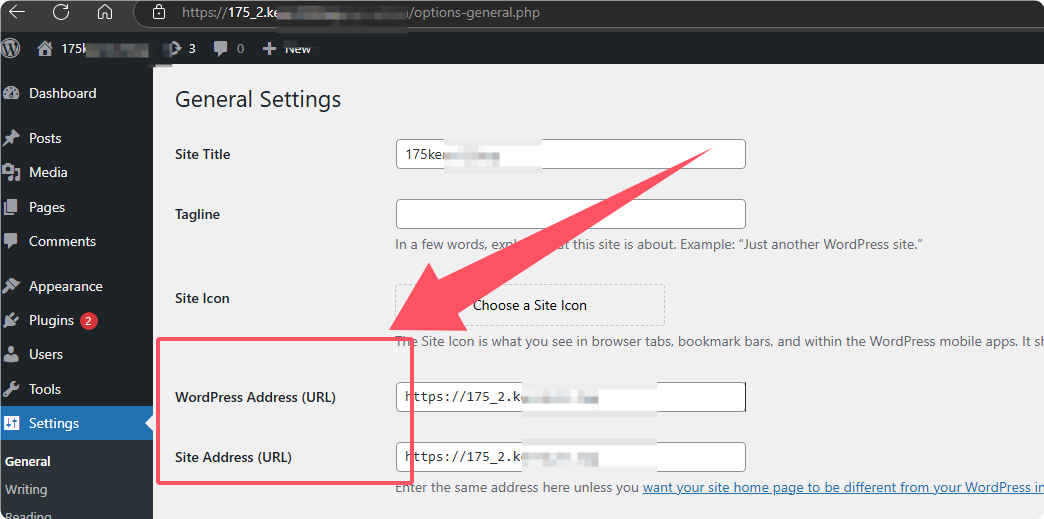
Task: Click the Pages sidebar icon
Action: 11,207
